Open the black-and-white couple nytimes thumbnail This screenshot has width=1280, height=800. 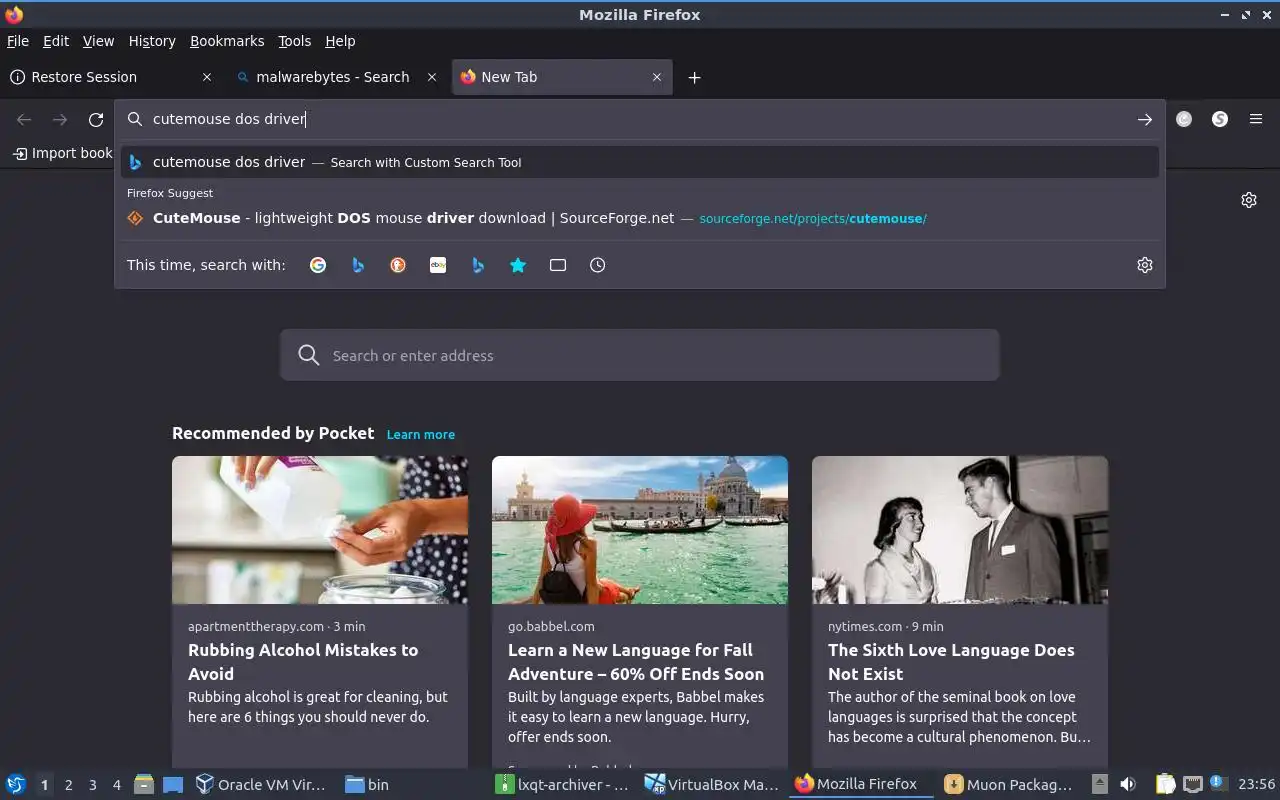pyautogui.click(x=960, y=530)
